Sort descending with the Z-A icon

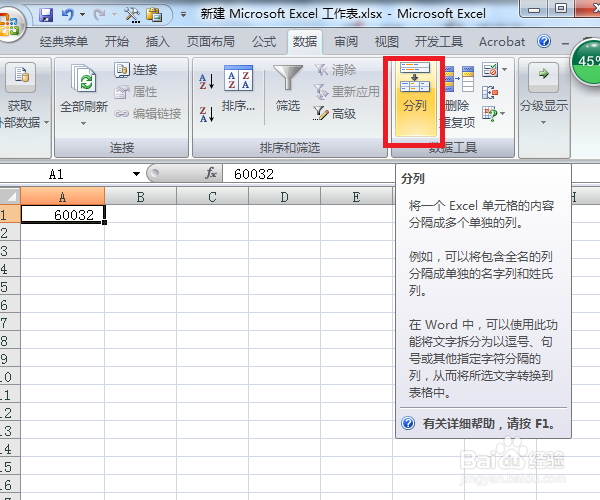coord(207,114)
